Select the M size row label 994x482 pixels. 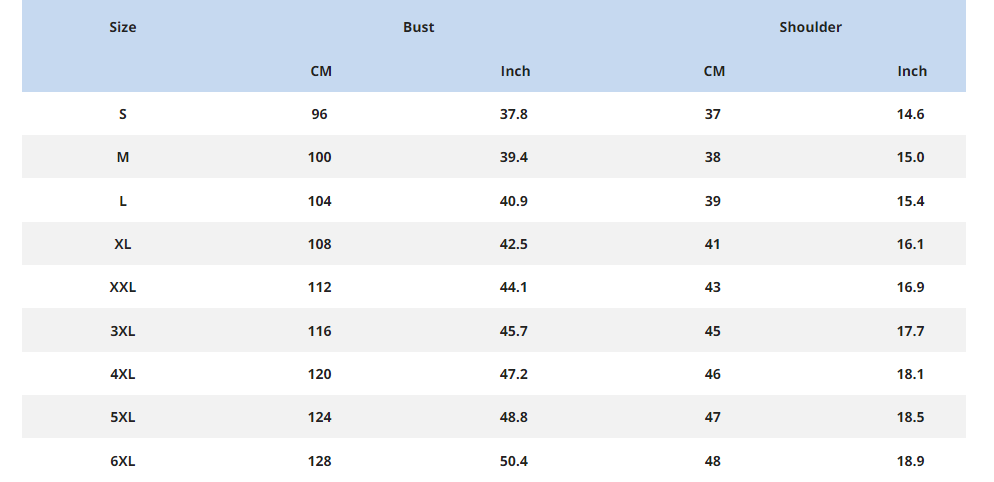click(123, 157)
